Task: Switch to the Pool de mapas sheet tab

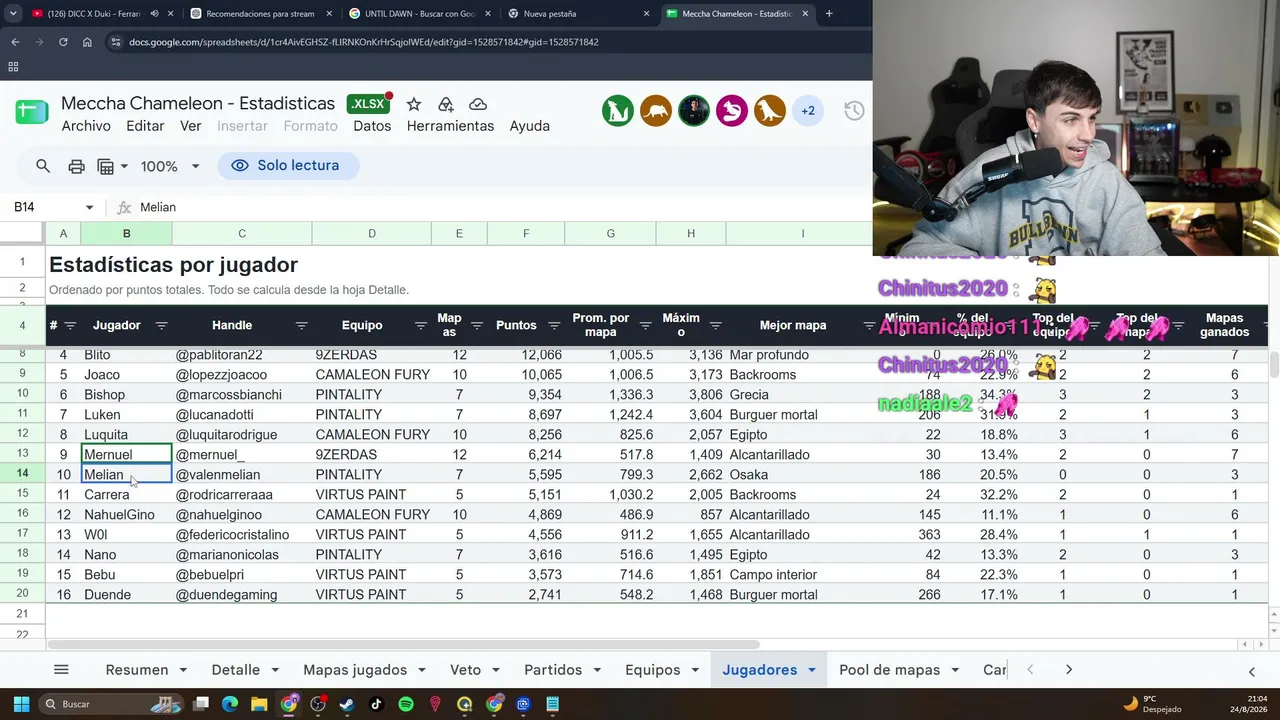Action: pyautogui.click(x=890, y=670)
